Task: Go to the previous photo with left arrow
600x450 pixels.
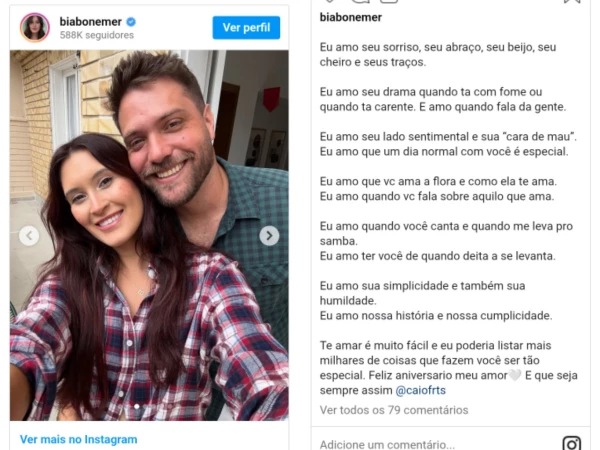Action: 29,236
